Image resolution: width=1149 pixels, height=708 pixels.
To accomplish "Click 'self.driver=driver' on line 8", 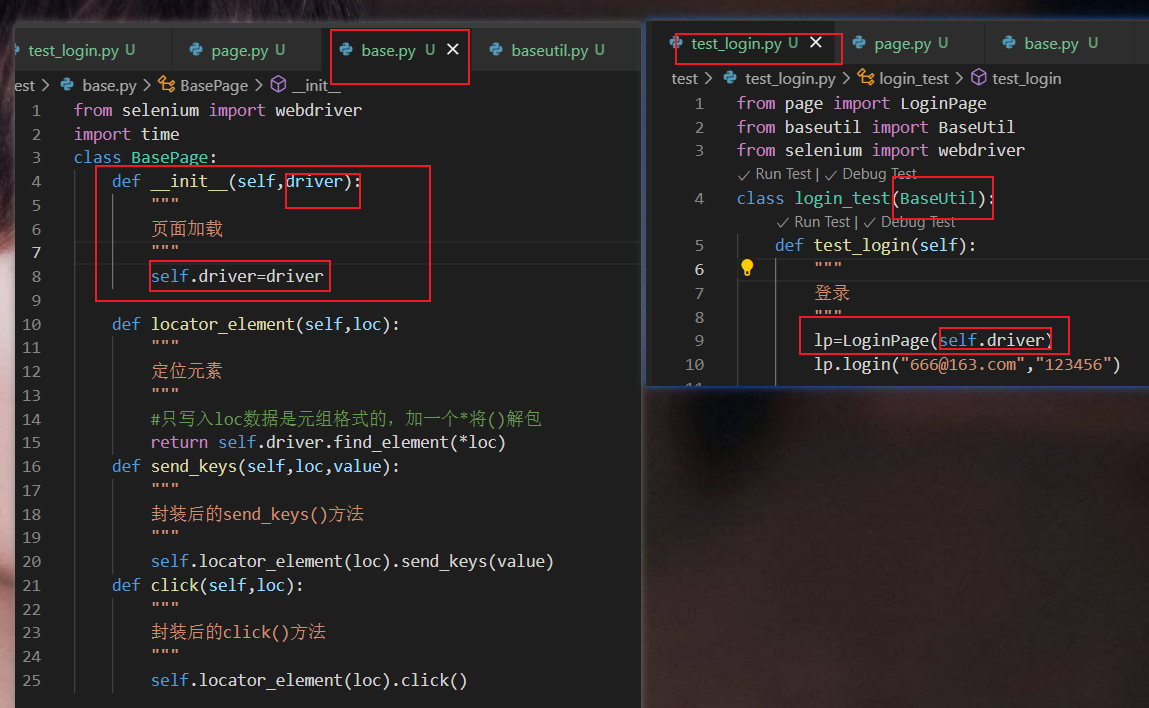I will 237,276.
